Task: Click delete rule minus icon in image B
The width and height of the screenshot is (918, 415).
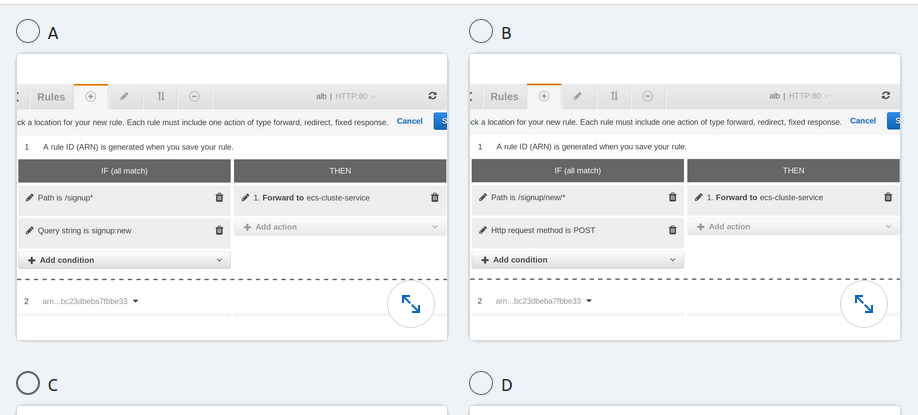Action: coord(648,97)
